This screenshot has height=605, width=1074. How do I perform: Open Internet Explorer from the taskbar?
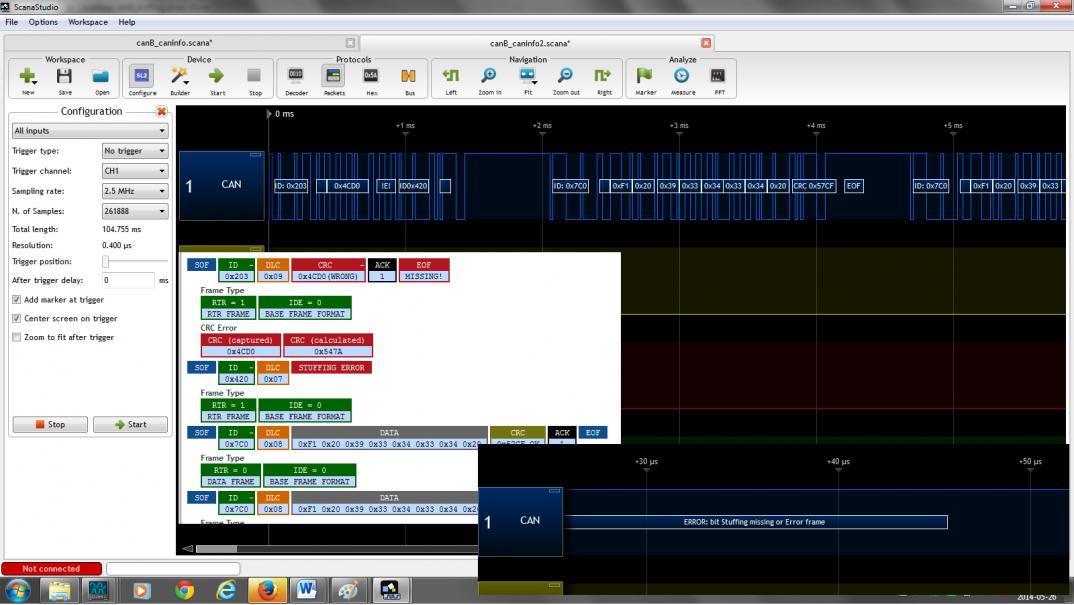225,590
